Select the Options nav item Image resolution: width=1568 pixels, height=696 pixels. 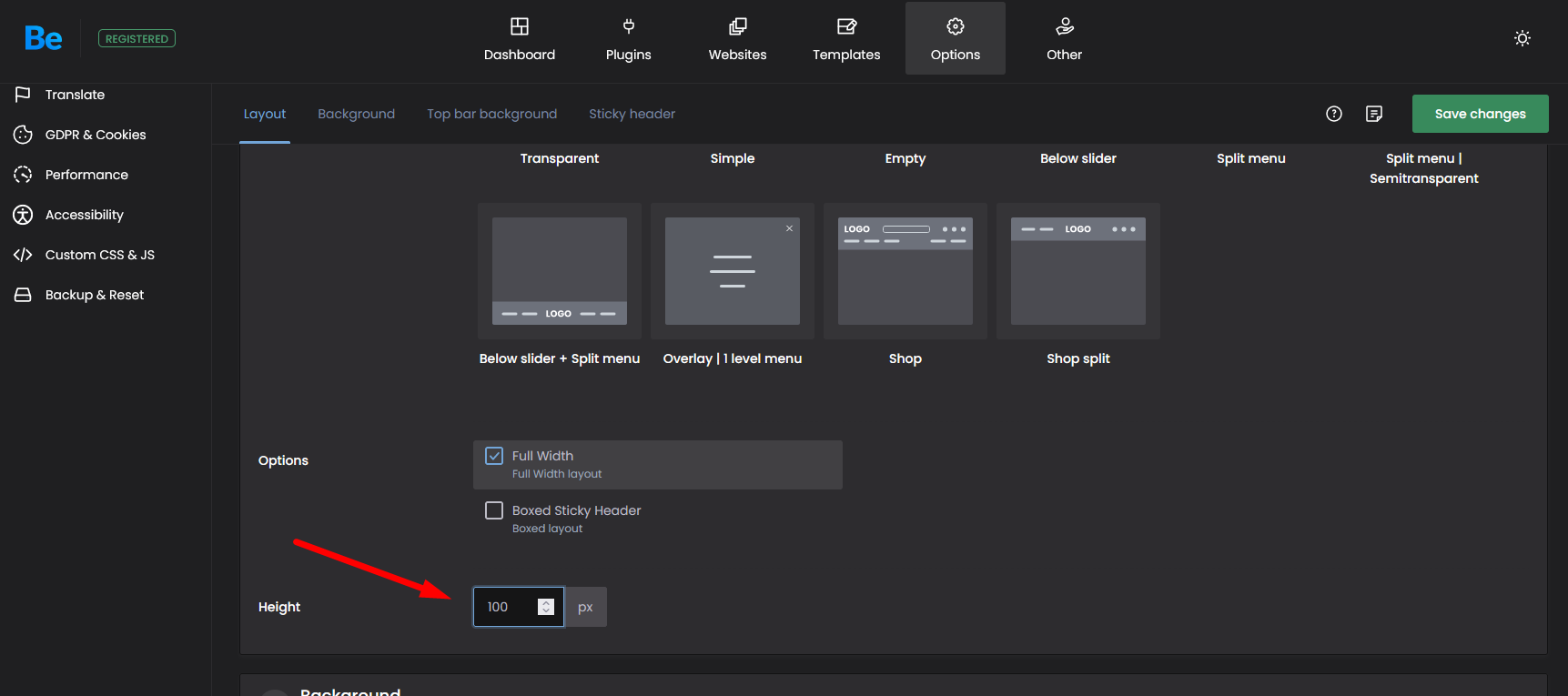pyautogui.click(x=956, y=38)
